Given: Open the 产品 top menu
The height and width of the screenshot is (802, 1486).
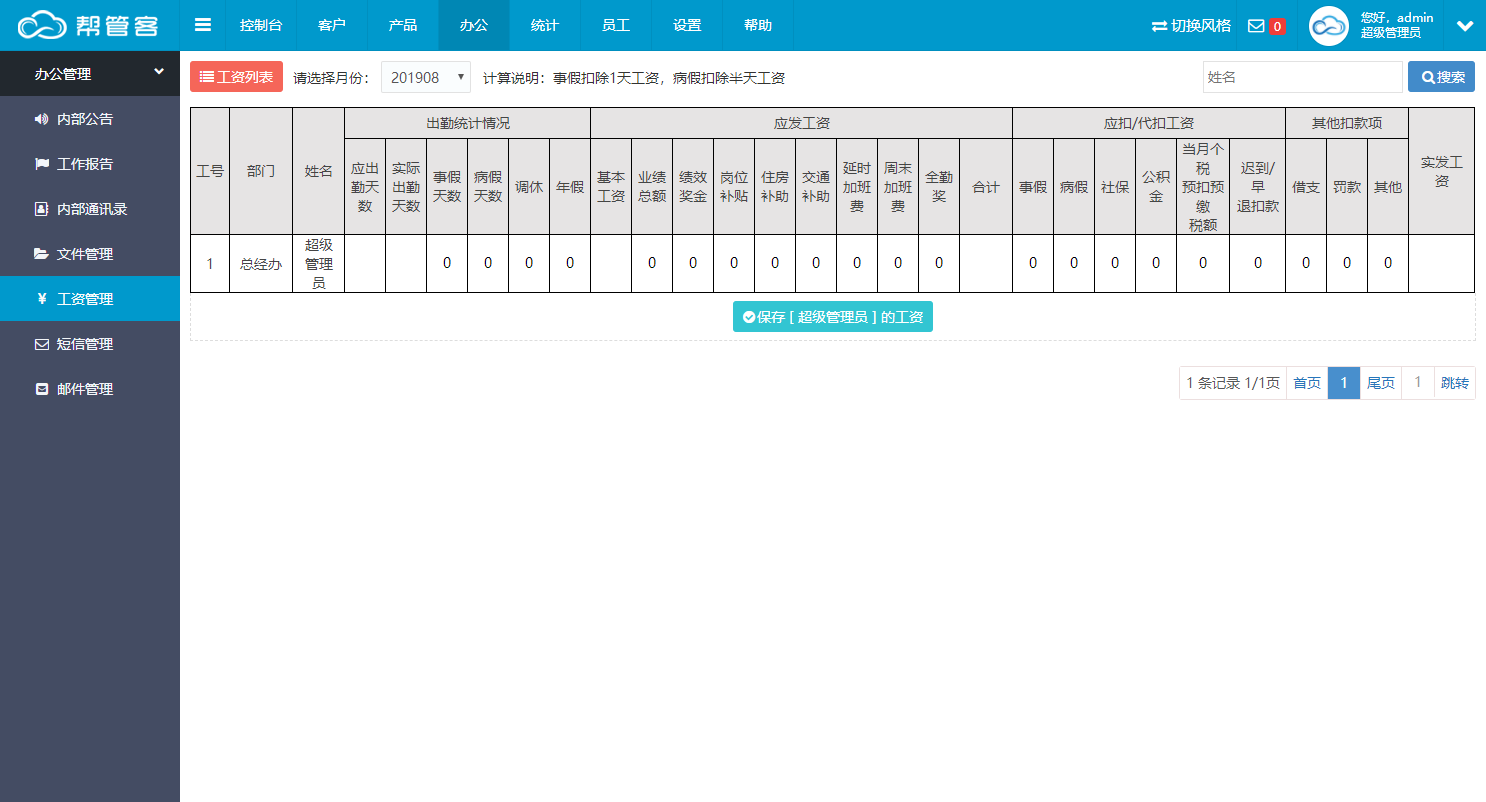Looking at the screenshot, I should point(403,25).
